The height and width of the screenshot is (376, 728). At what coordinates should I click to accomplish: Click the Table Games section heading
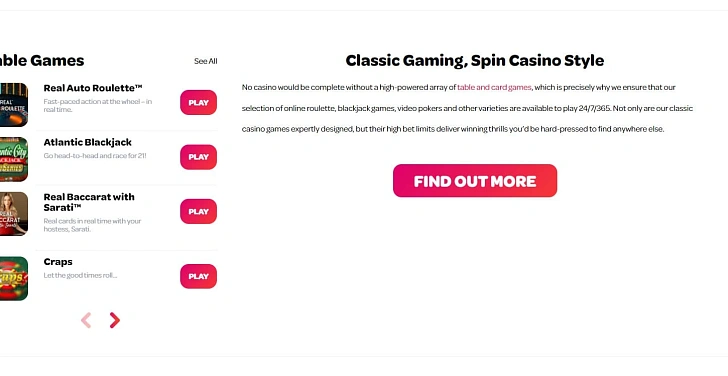point(42,61)
